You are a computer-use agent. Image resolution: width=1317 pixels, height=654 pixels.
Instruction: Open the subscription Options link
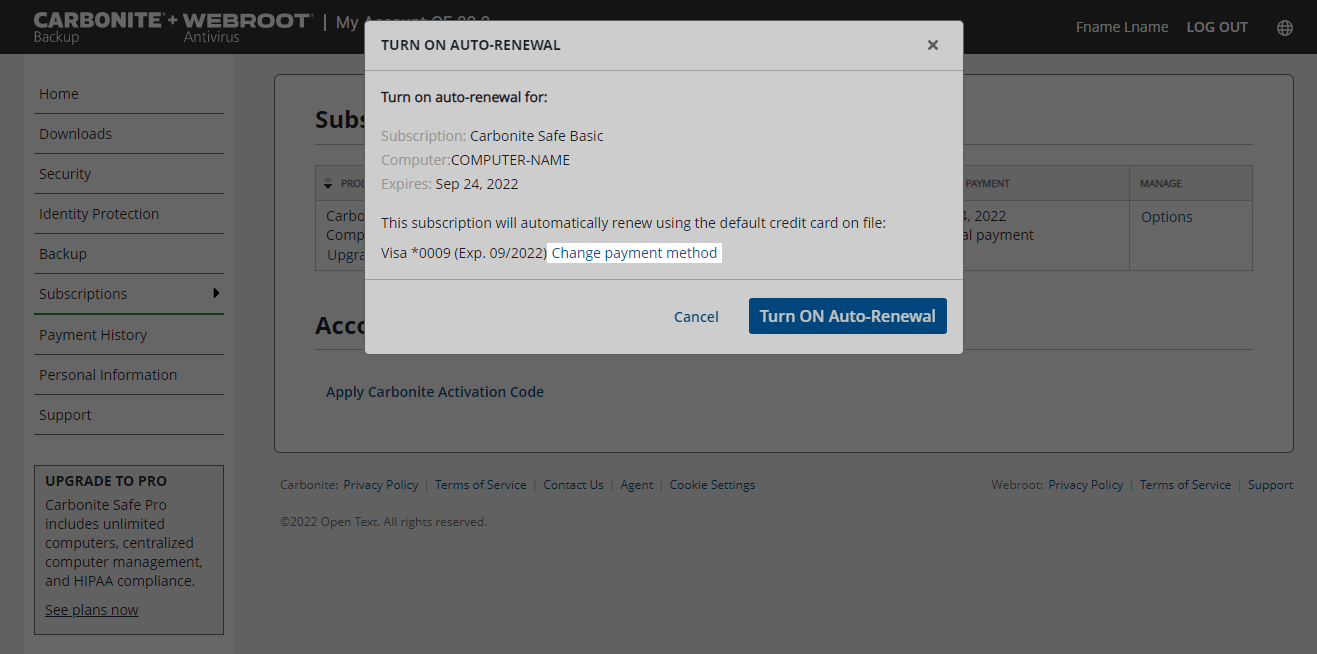(x=1166, y=217)
